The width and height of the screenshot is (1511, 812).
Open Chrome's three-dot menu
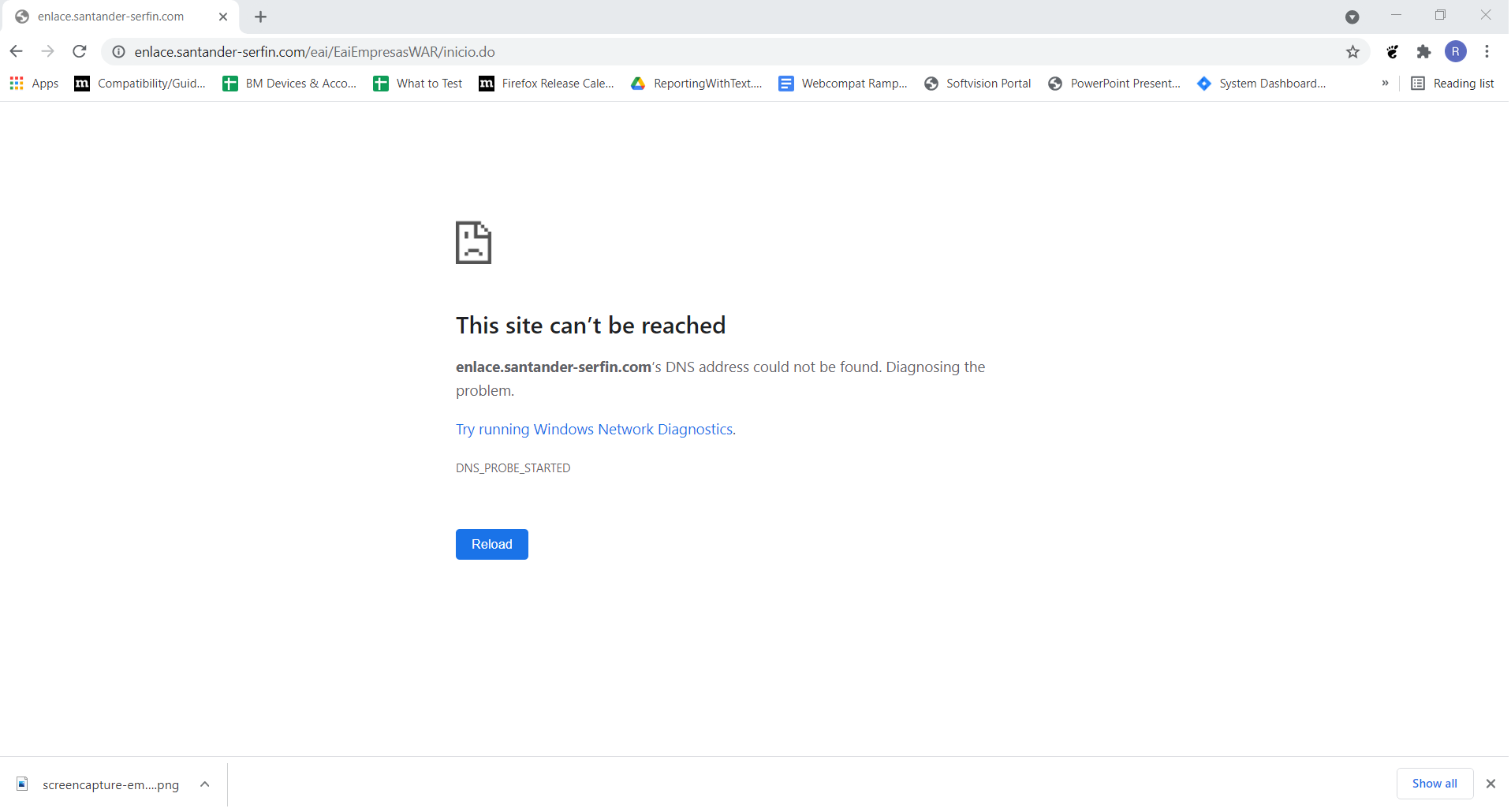[1487, 51]
